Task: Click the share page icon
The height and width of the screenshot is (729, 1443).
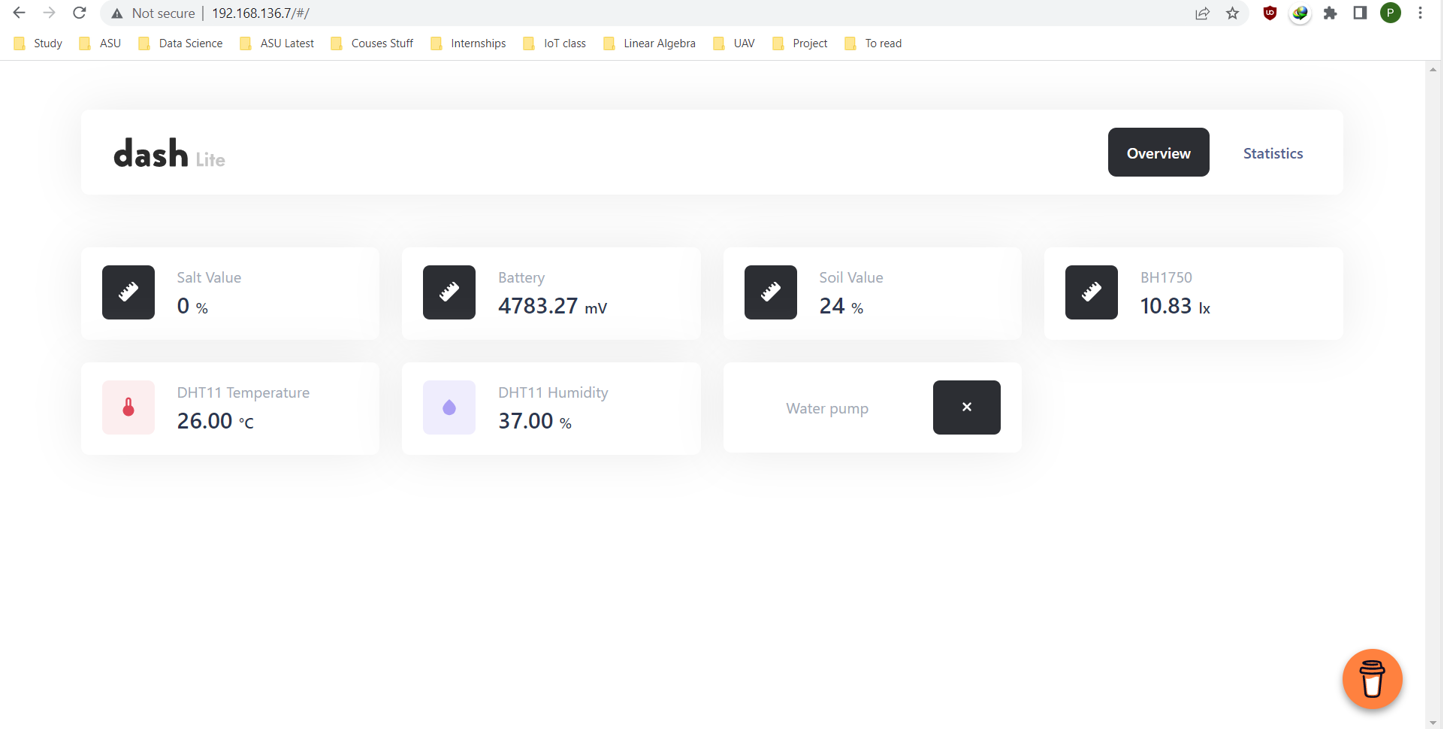Action: click(x=1202, y=14)
